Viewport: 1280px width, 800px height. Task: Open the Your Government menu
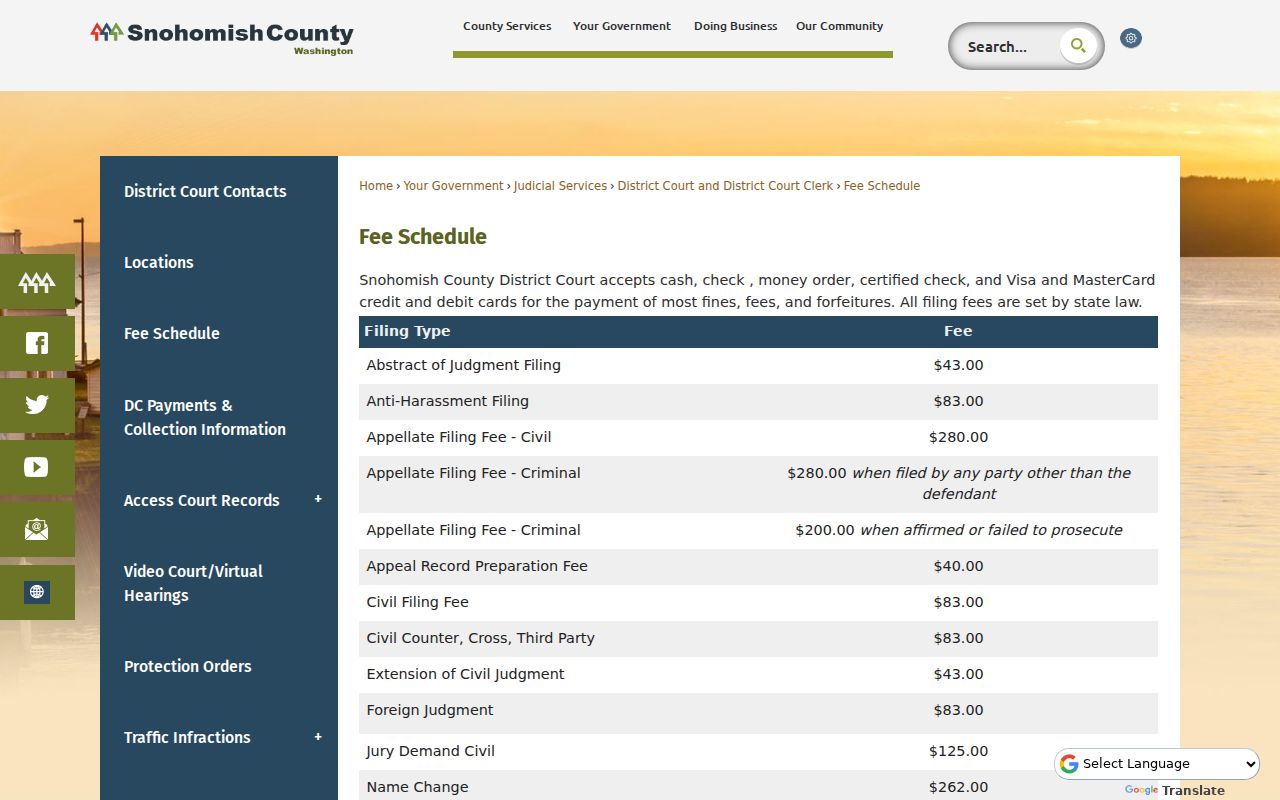622,26
